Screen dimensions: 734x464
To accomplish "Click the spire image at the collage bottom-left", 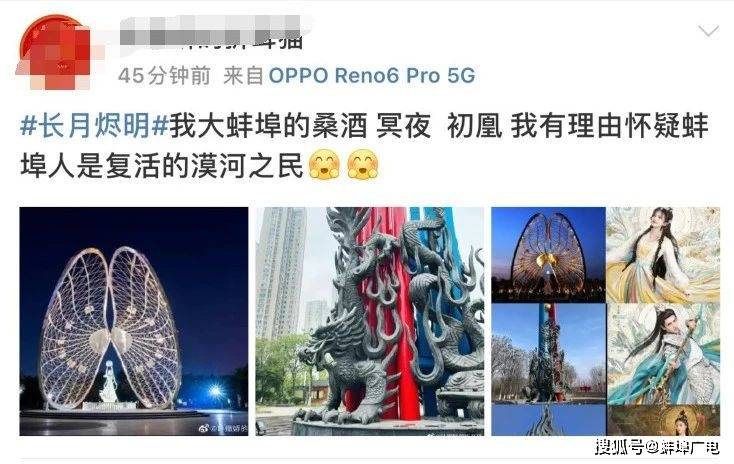I will click(x=548, y=420).
